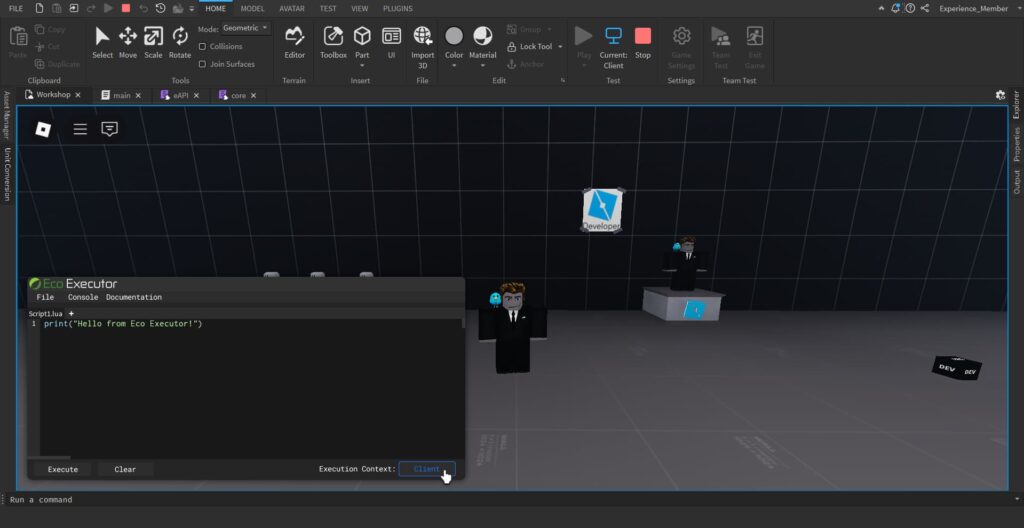Activate the Select tool
Screen dimensions: 1024x528
pos(102,42)
